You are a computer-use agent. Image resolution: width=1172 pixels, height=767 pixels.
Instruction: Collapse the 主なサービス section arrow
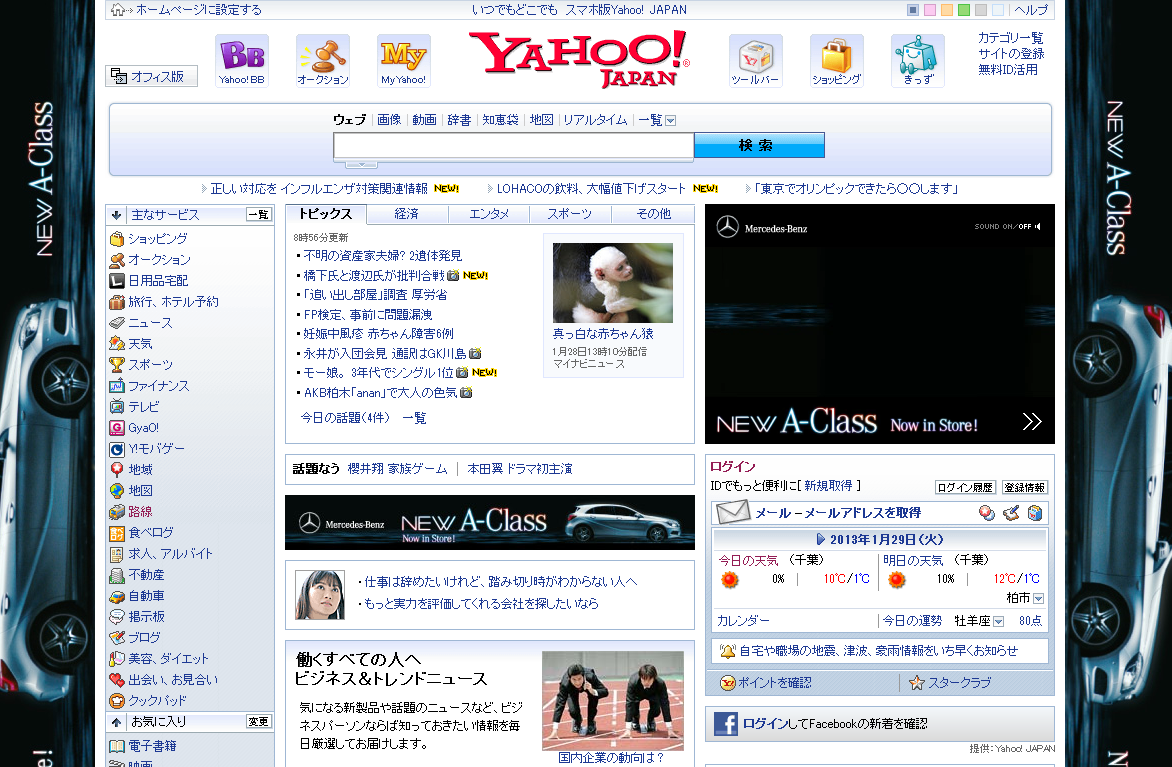(x=117, y=215)
